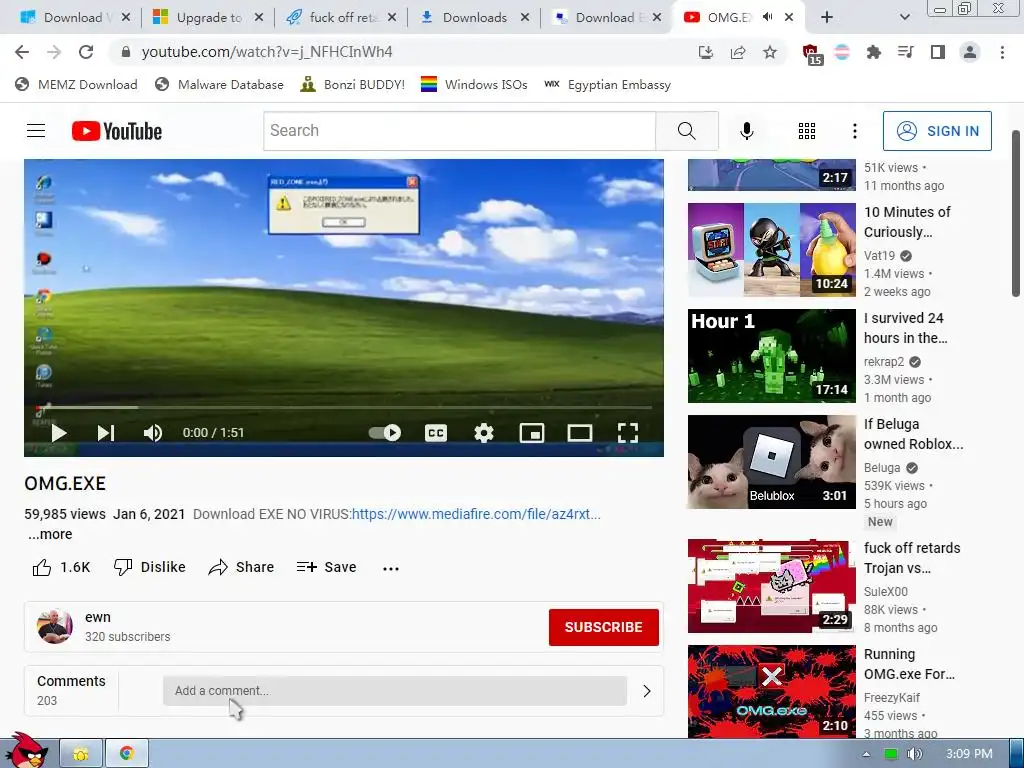Open the Egyptian Embassy bookmark

(x=608, y=84)
